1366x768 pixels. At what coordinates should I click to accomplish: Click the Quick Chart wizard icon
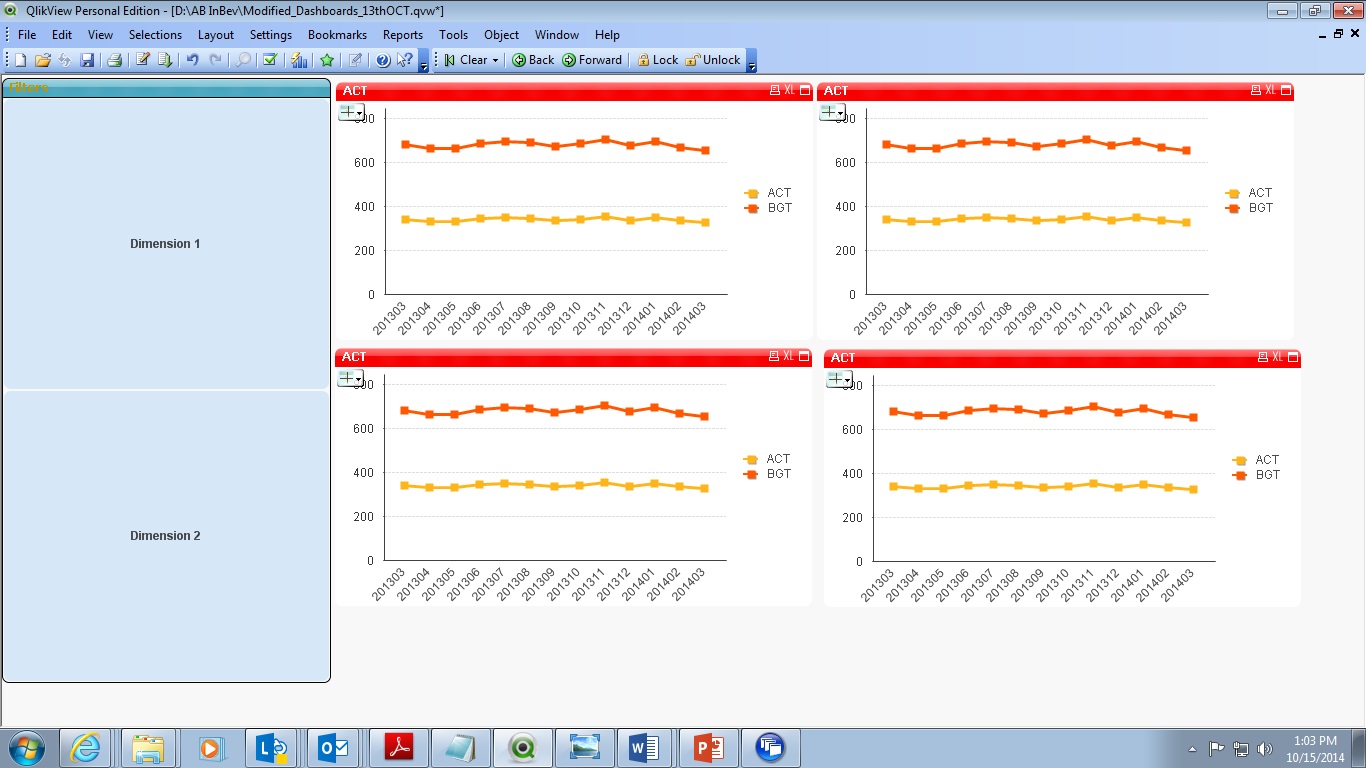299,60
